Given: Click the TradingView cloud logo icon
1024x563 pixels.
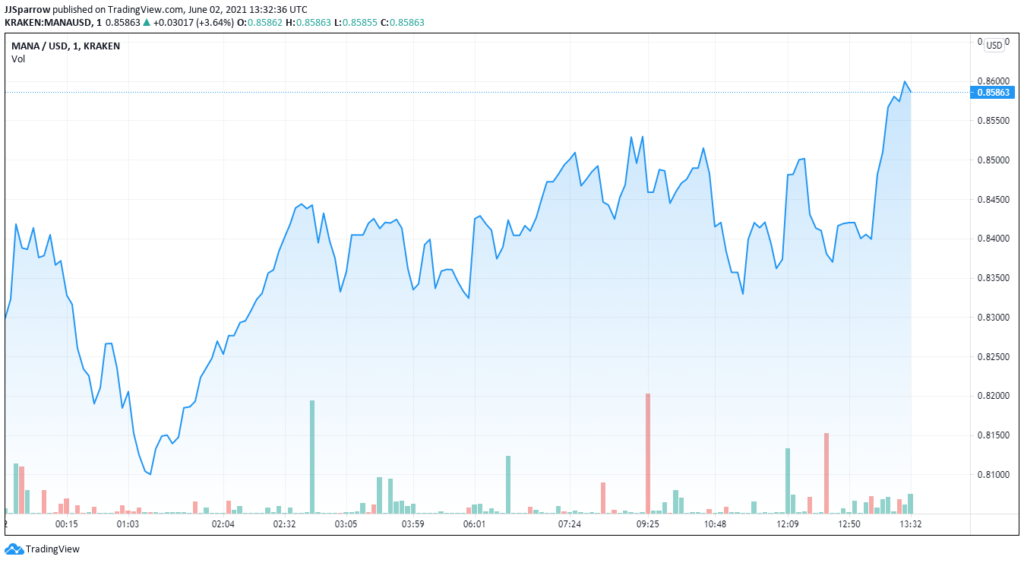Looking at the screenshot, I should coord(14,549).
